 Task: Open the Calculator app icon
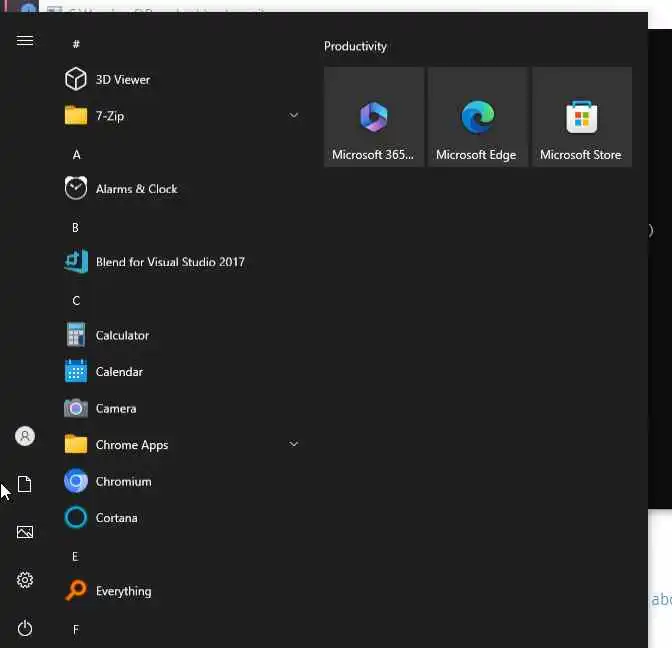click(x=76, y=335)
